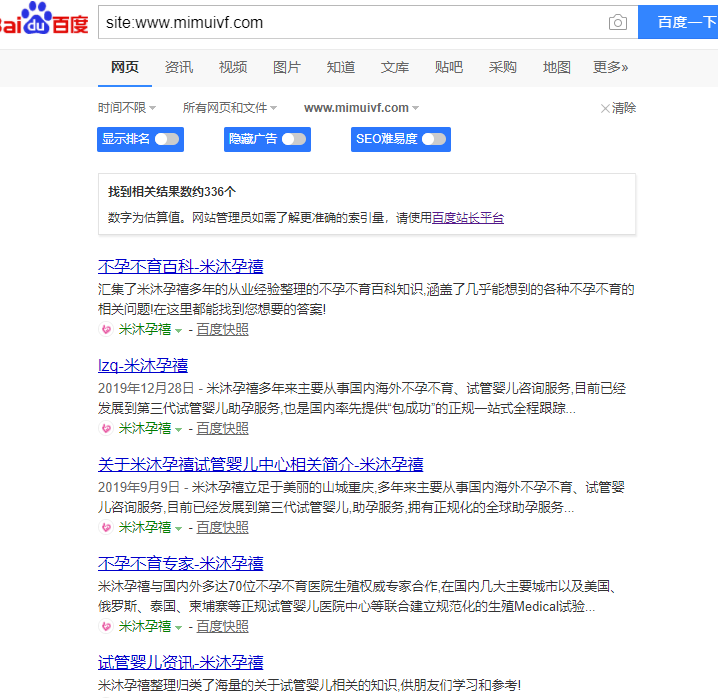Switch to the 贴吧 tab
The image size is (718, 698).
point(449,67)
